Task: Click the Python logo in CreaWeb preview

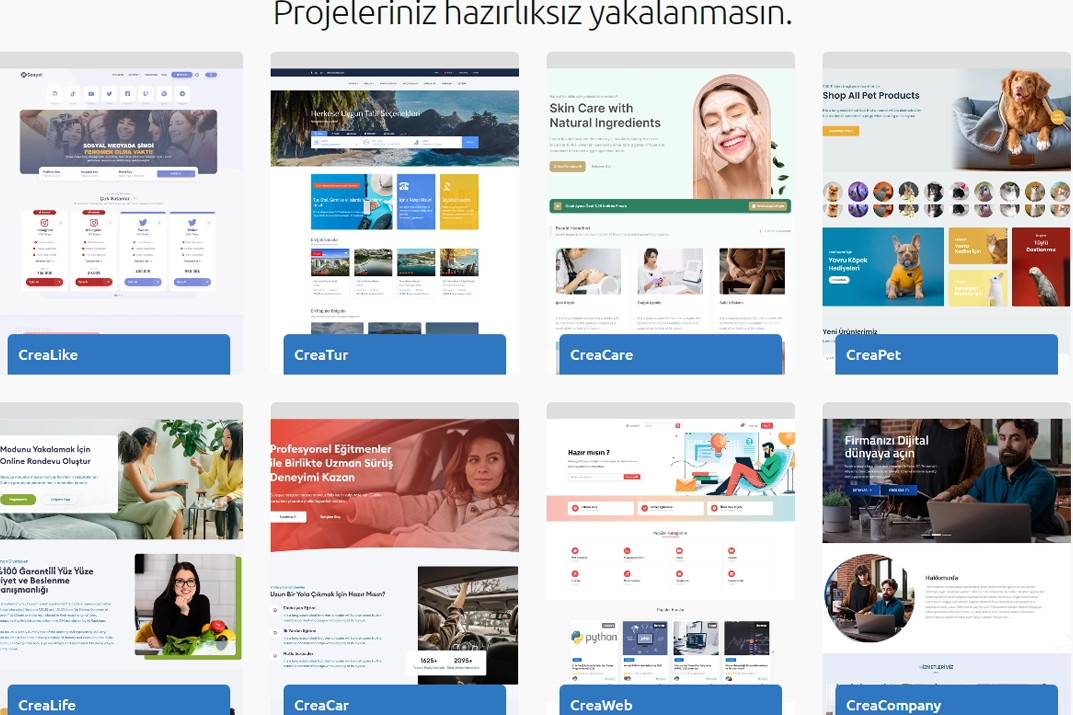Action: [594, 637]
